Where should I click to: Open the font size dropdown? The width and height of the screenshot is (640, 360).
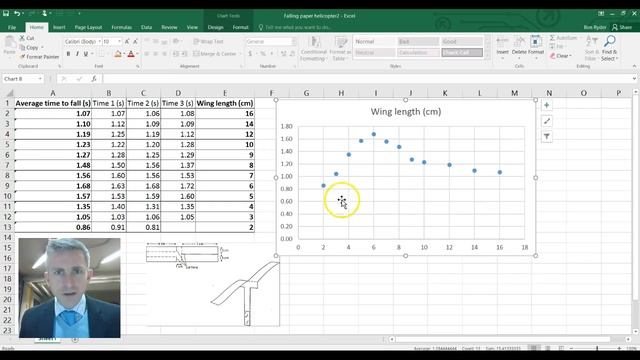tap(119, 42)
